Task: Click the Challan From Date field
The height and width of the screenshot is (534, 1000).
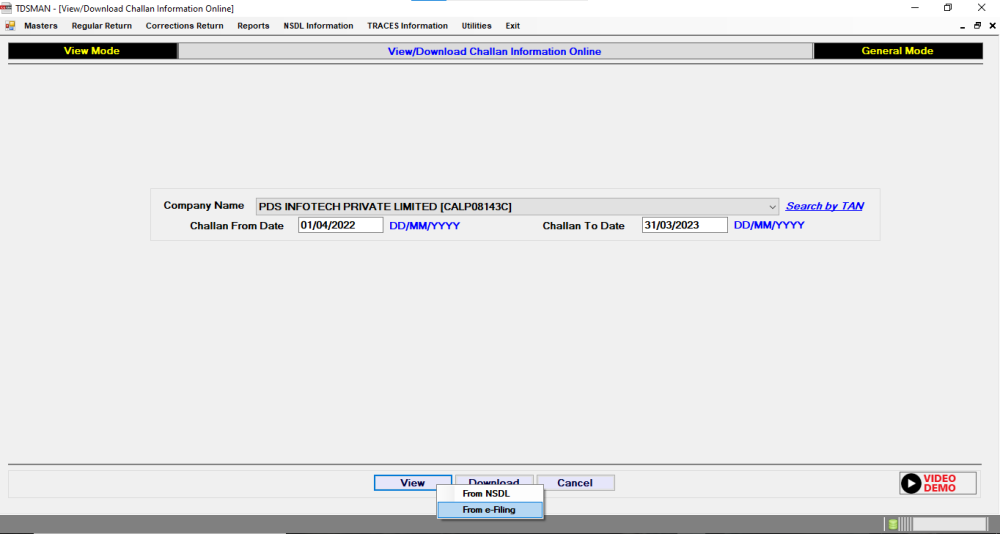Action: click(341, 225)
